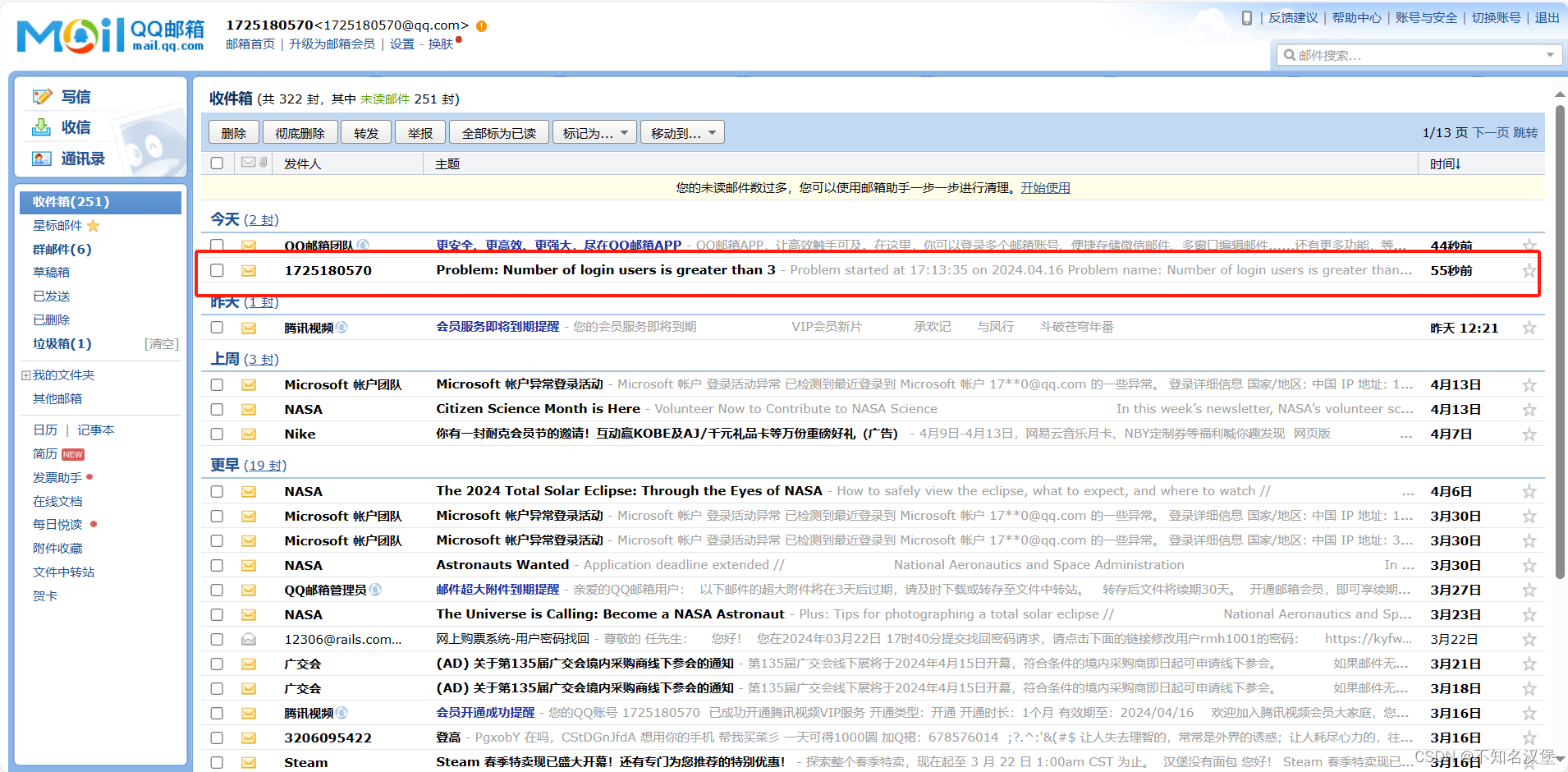The image size is (1568, 772).
Task: Open the 群邮件(6) folder
Action: [62, 250]
